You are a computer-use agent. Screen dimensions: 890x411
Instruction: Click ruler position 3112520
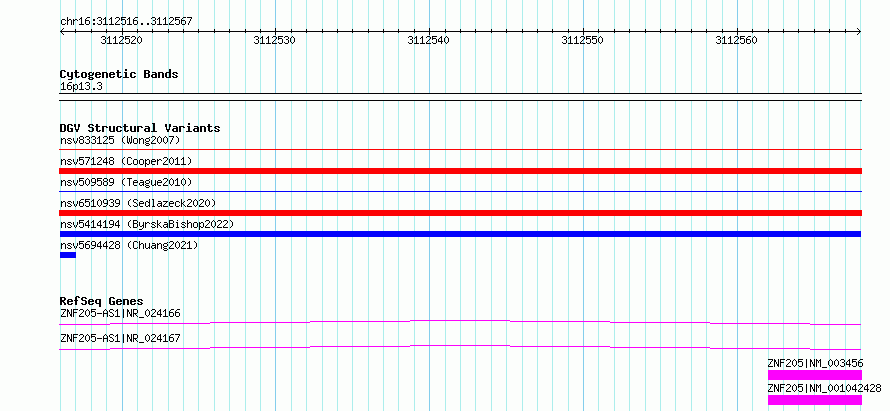tap(121, 40)
